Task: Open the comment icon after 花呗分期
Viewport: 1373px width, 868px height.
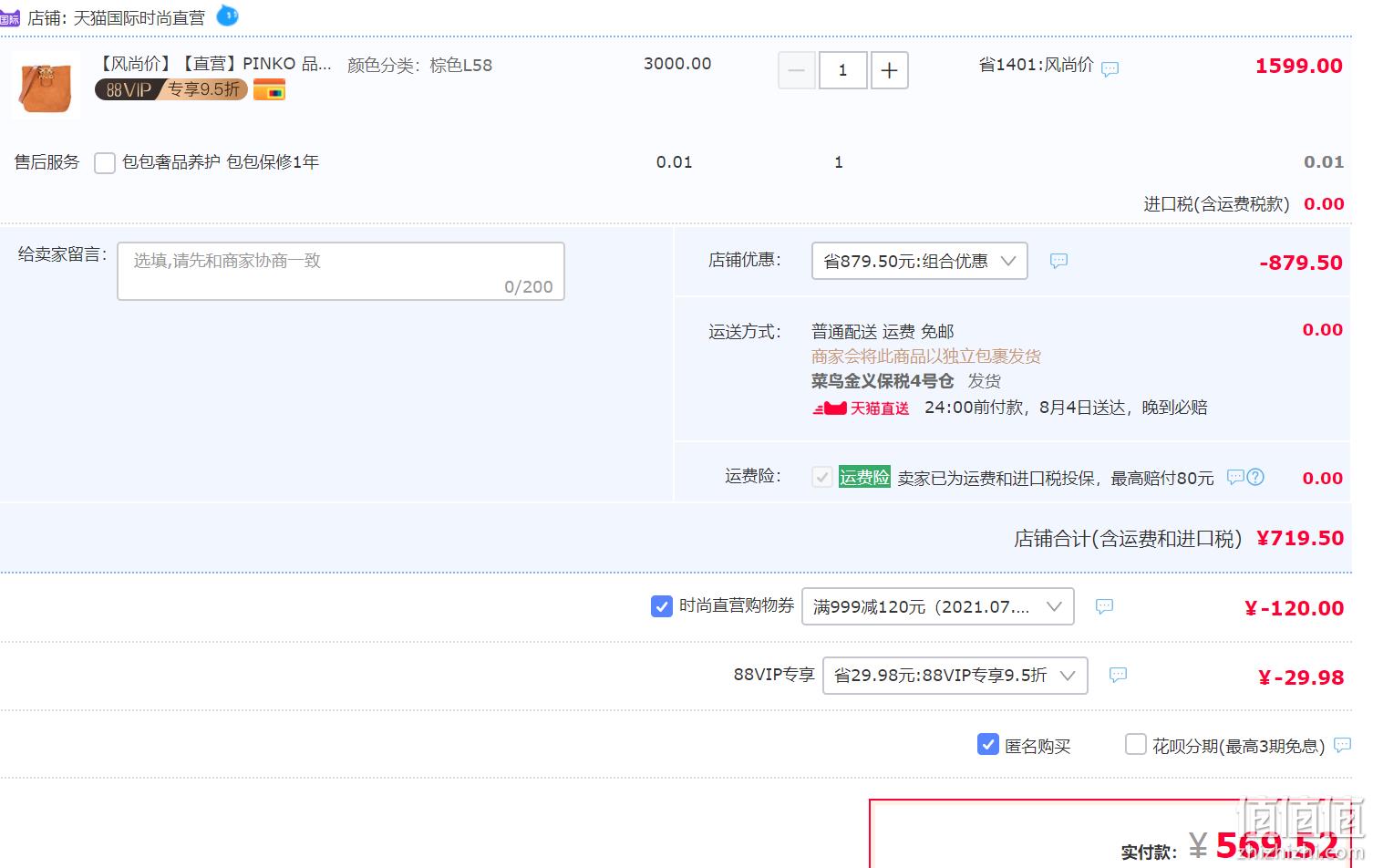Action: pyautogui.click(x=1342, y=745)
